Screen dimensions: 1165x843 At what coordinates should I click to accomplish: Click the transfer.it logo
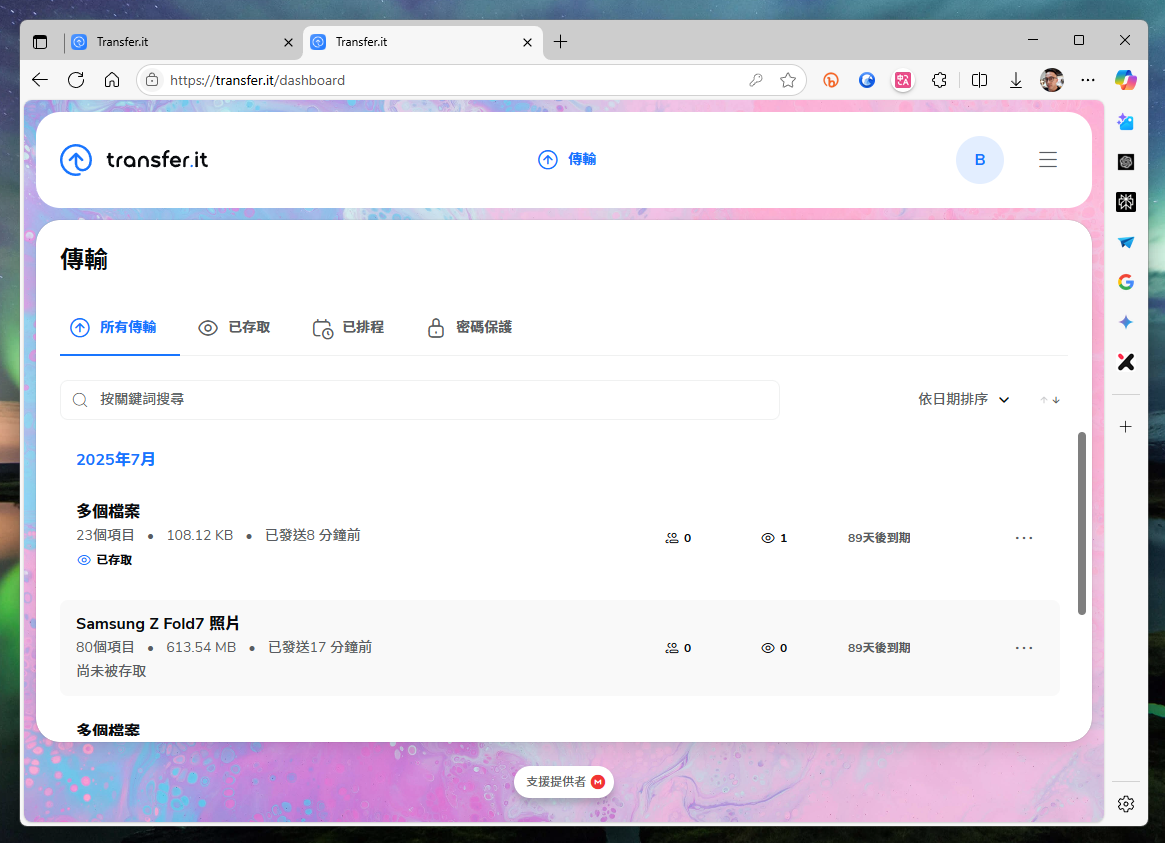pos(134,160)
